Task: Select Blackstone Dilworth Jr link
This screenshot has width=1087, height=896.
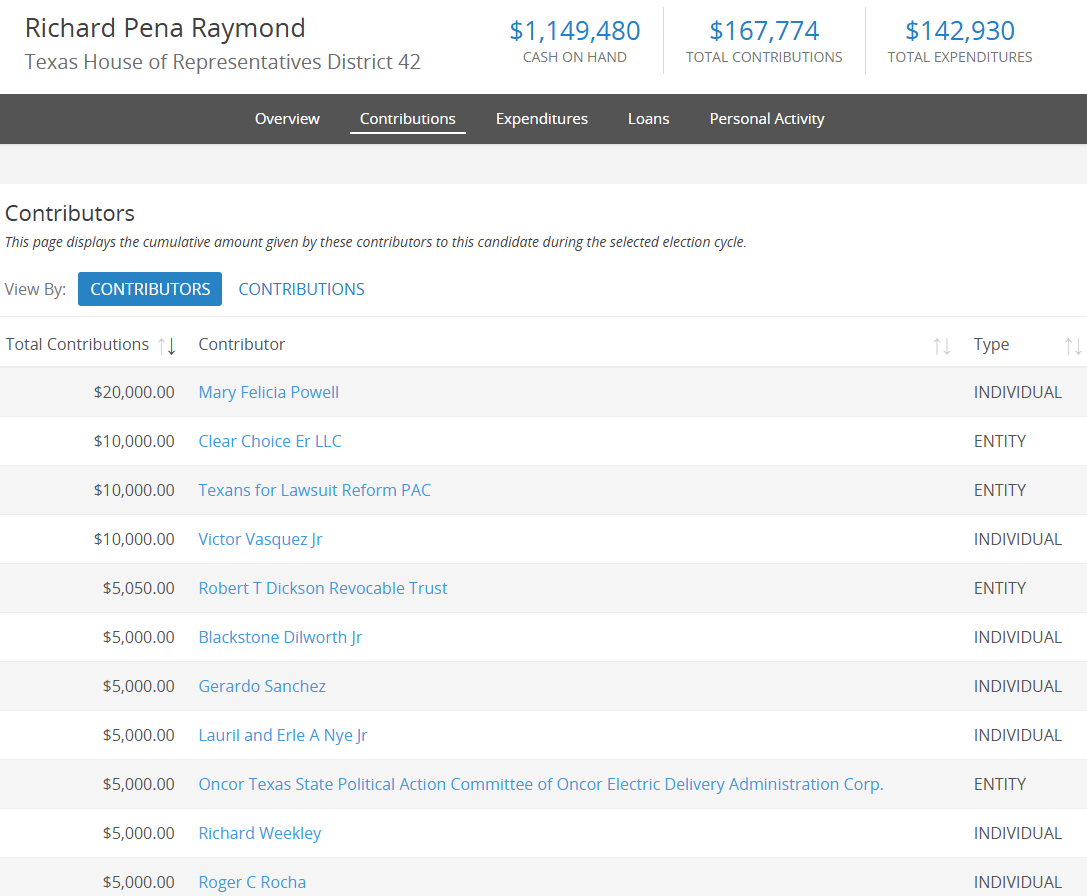Action: point(280,637)
